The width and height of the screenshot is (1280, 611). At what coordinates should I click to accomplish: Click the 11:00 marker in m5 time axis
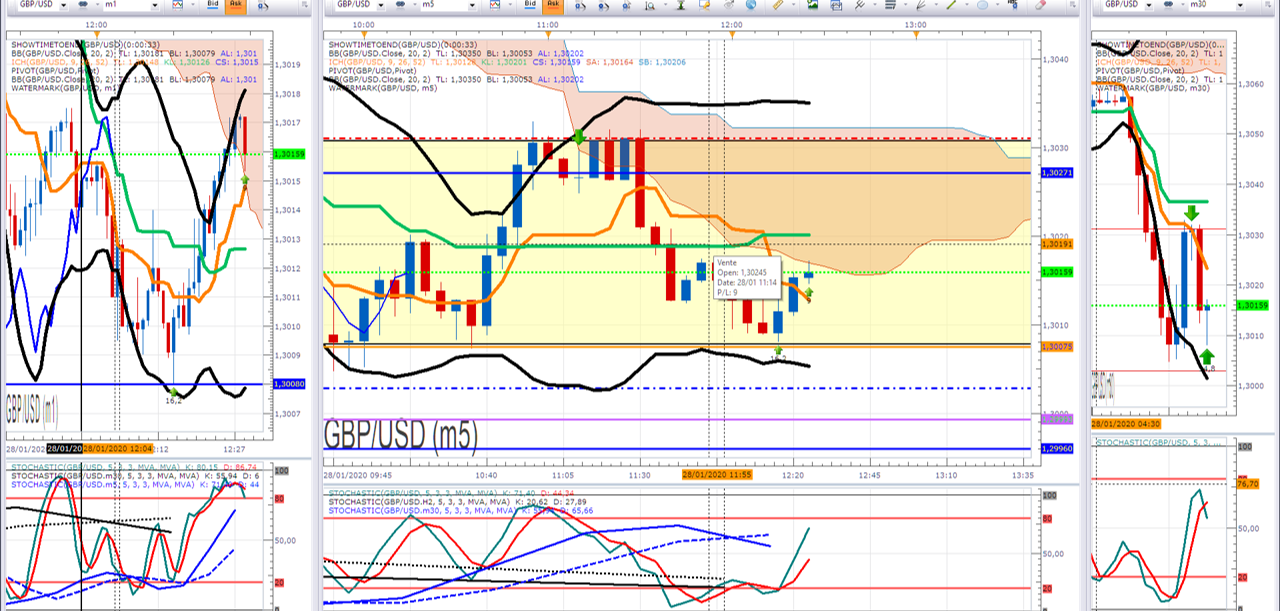point(548,24)
